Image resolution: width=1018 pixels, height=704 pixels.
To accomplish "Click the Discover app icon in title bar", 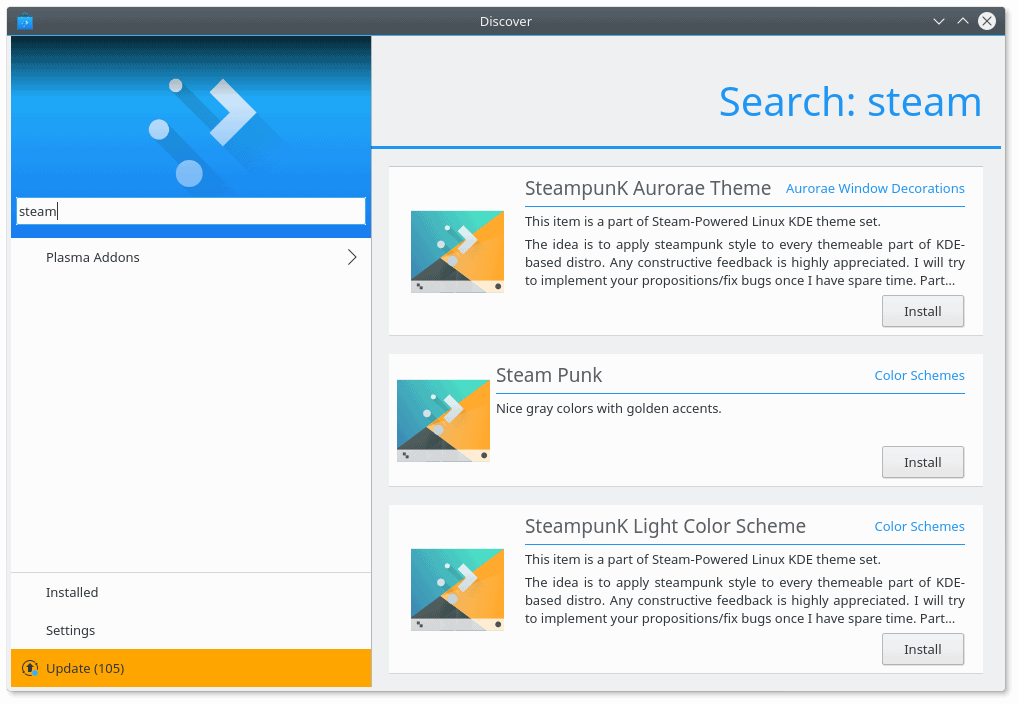I will (25, 21).
